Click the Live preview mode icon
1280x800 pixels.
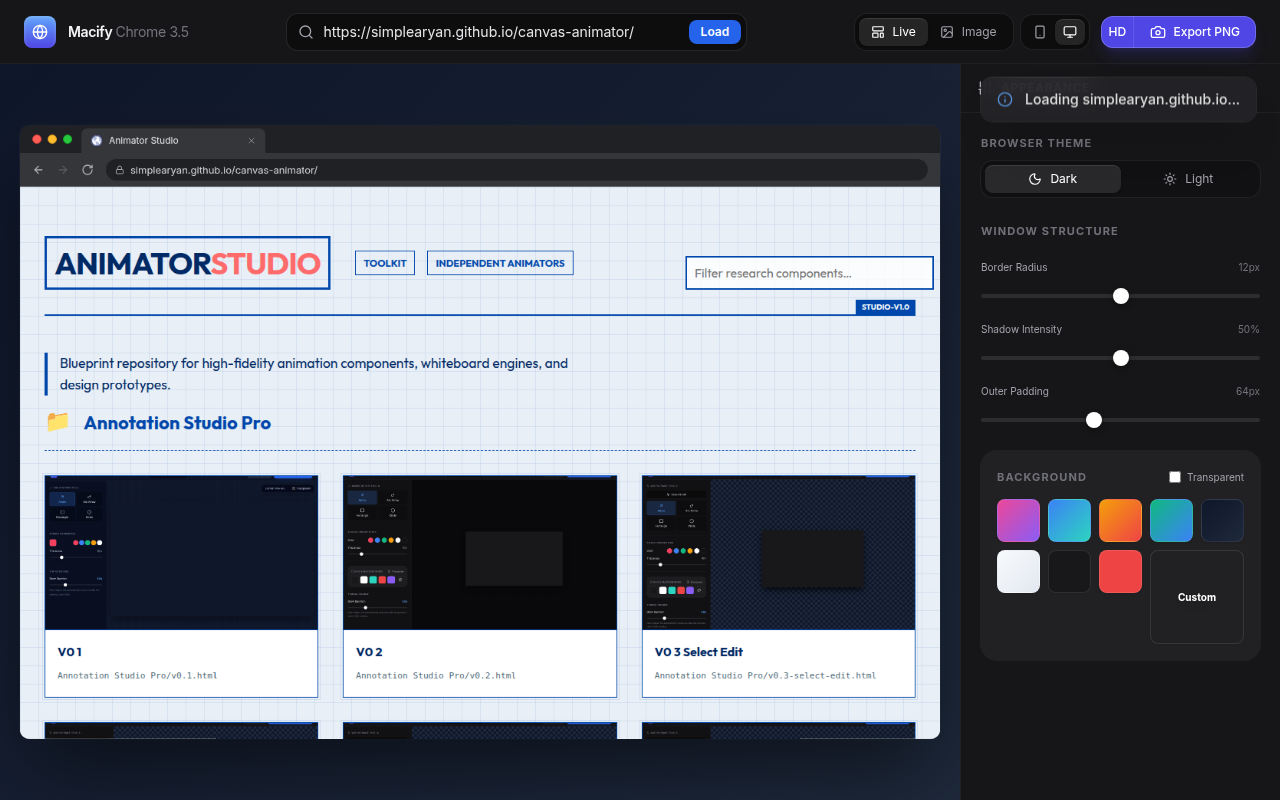point(875,31)
